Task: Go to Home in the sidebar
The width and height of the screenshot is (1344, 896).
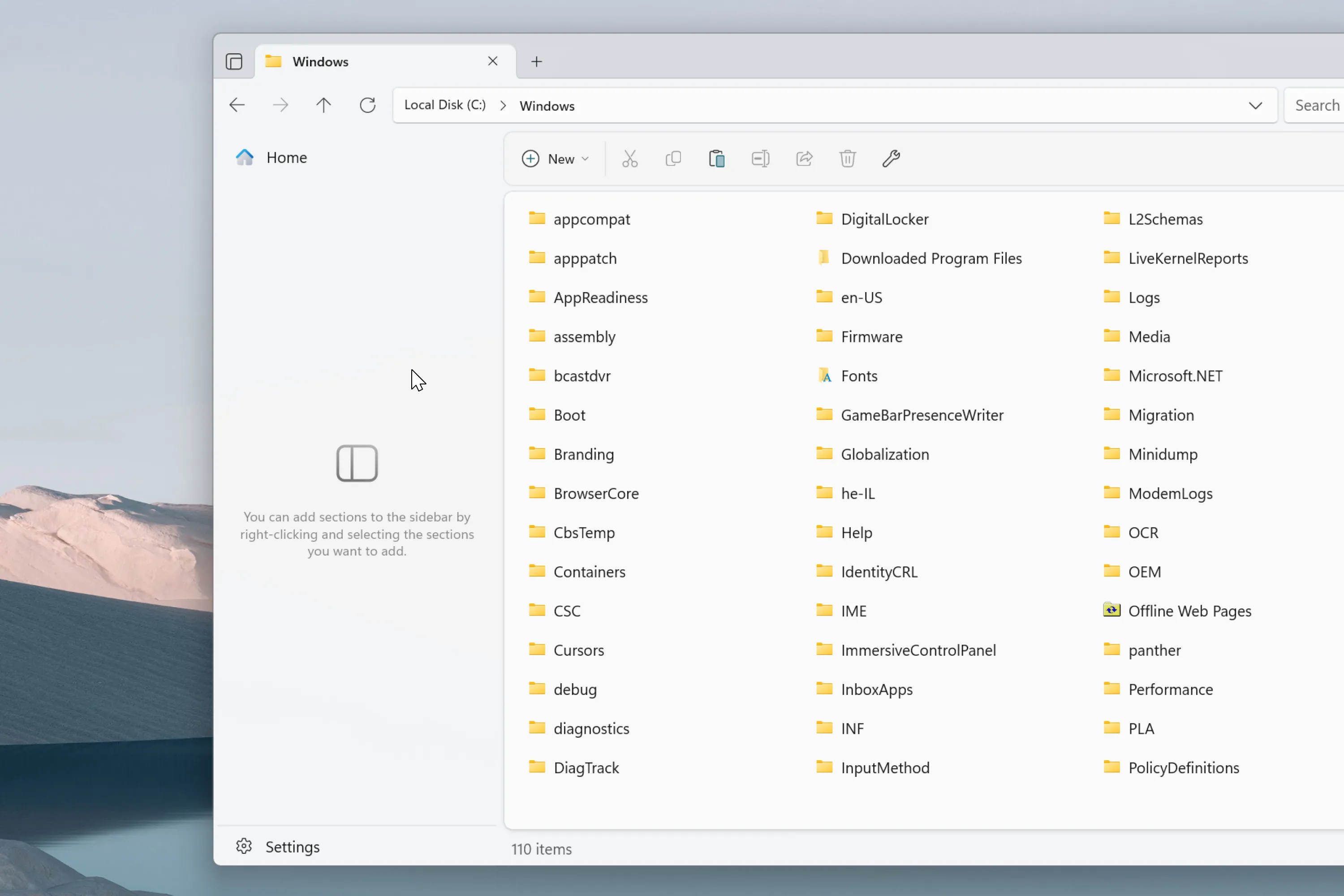Action: [286, 157]
